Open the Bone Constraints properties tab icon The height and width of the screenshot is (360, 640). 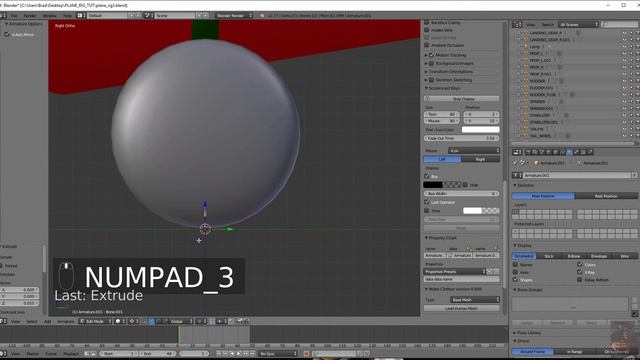click(583, 152)
